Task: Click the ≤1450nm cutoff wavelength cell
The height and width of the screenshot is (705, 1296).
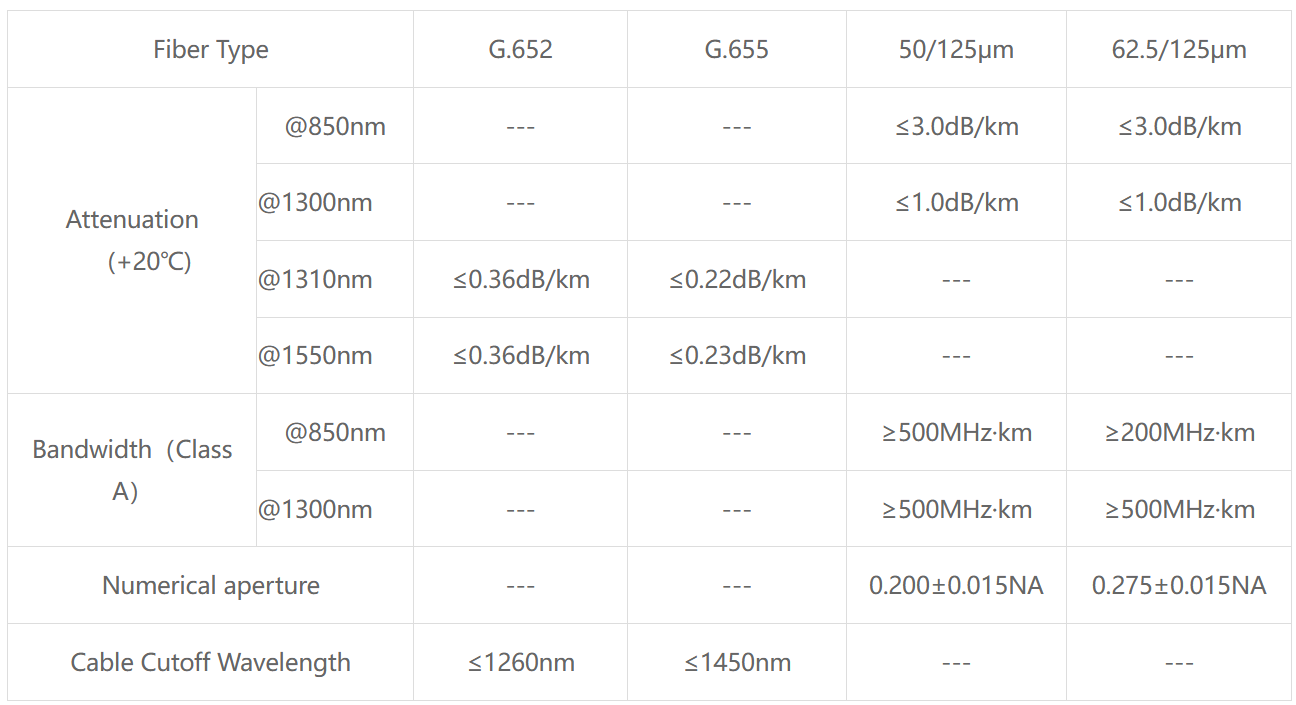Action: pyautogui.click(x=737, y=662)
